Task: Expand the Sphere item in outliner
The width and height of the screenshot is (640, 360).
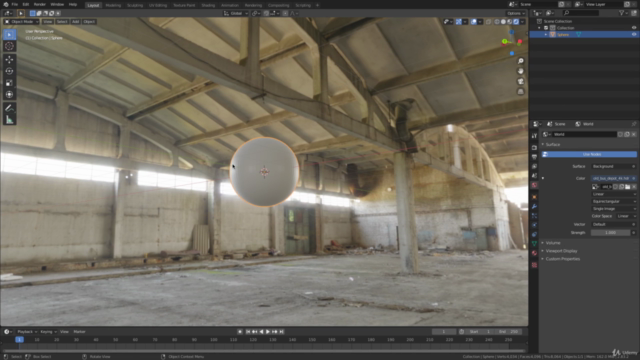Action: 546,35
